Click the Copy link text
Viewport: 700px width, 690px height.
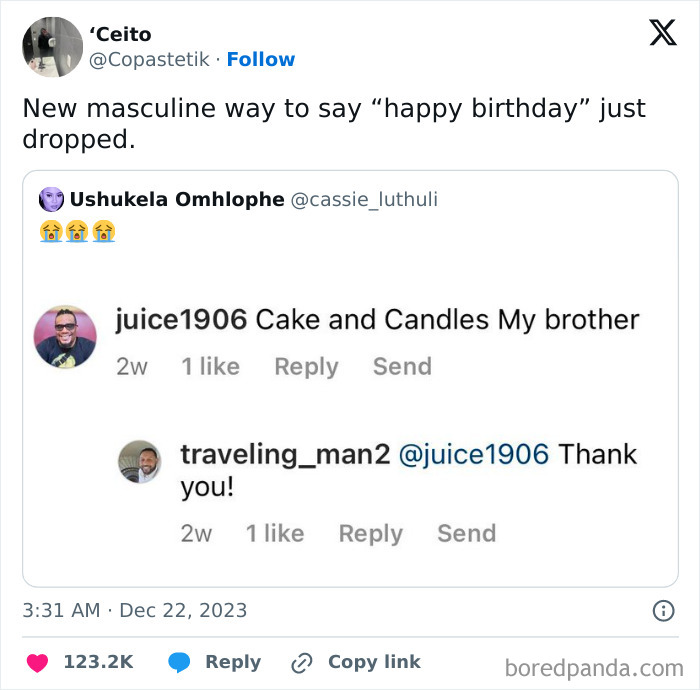374,662
